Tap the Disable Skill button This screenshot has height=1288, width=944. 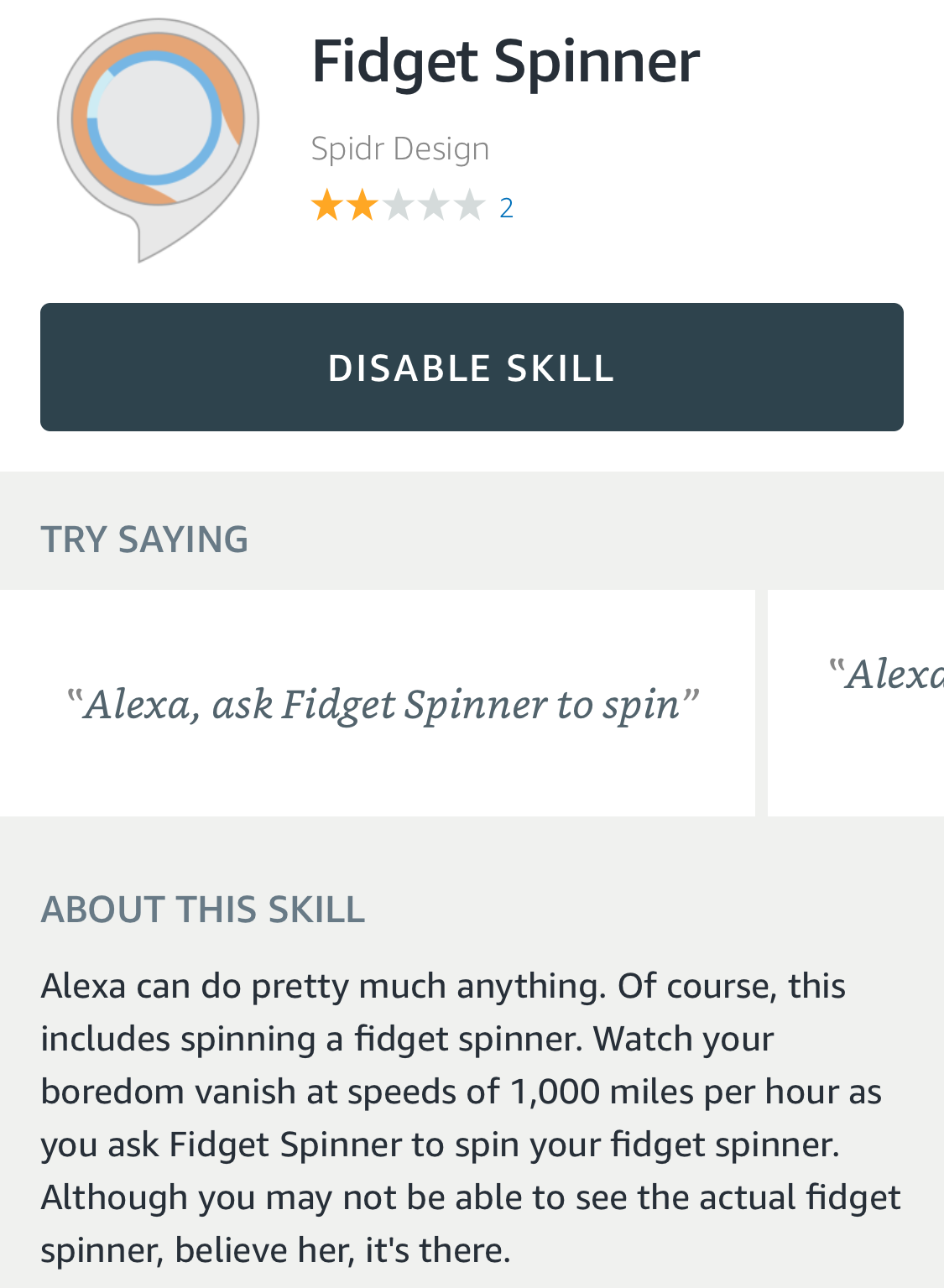(472, 368)
